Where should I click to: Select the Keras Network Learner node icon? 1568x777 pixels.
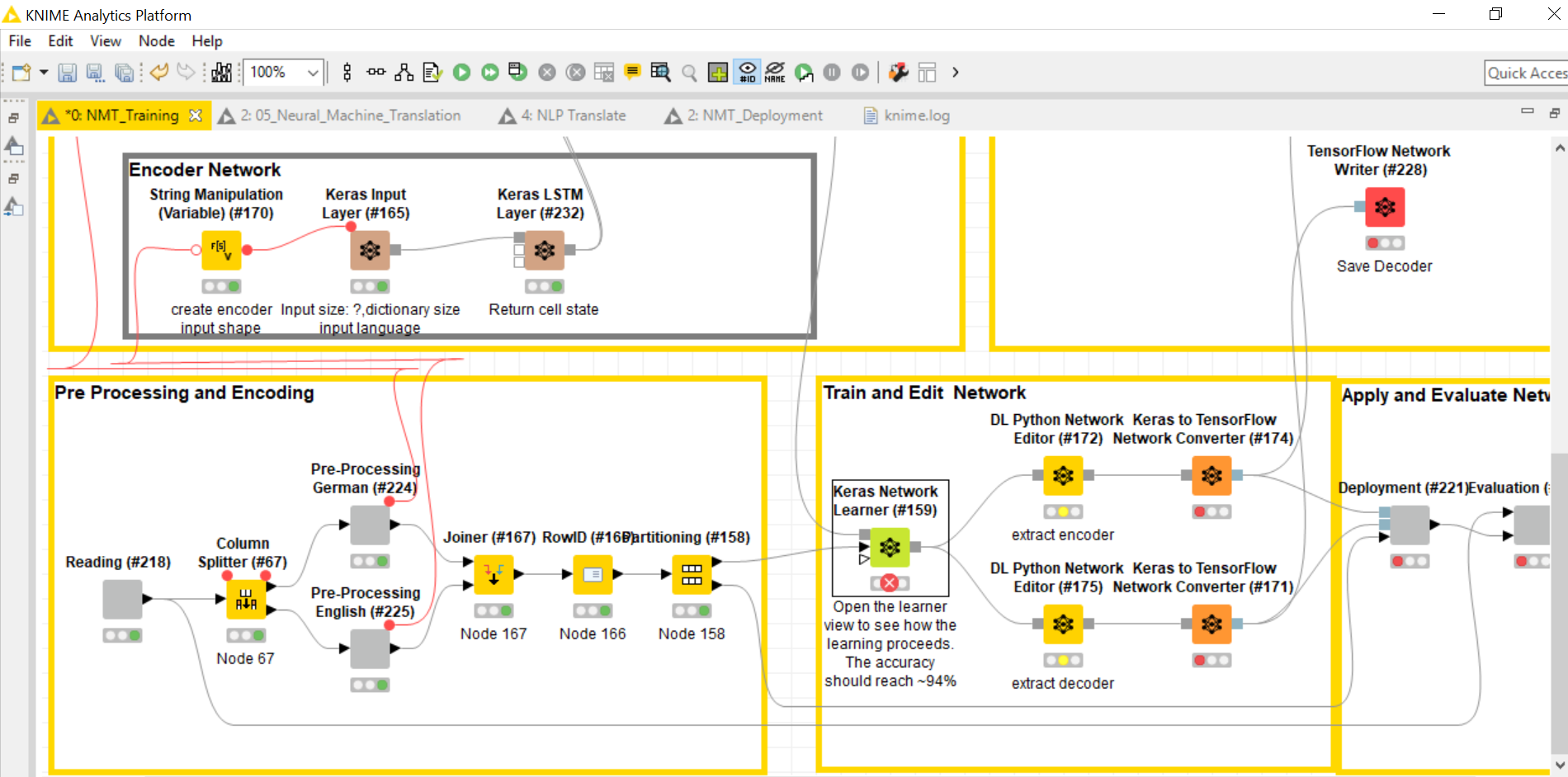click(x=890, y=547)
